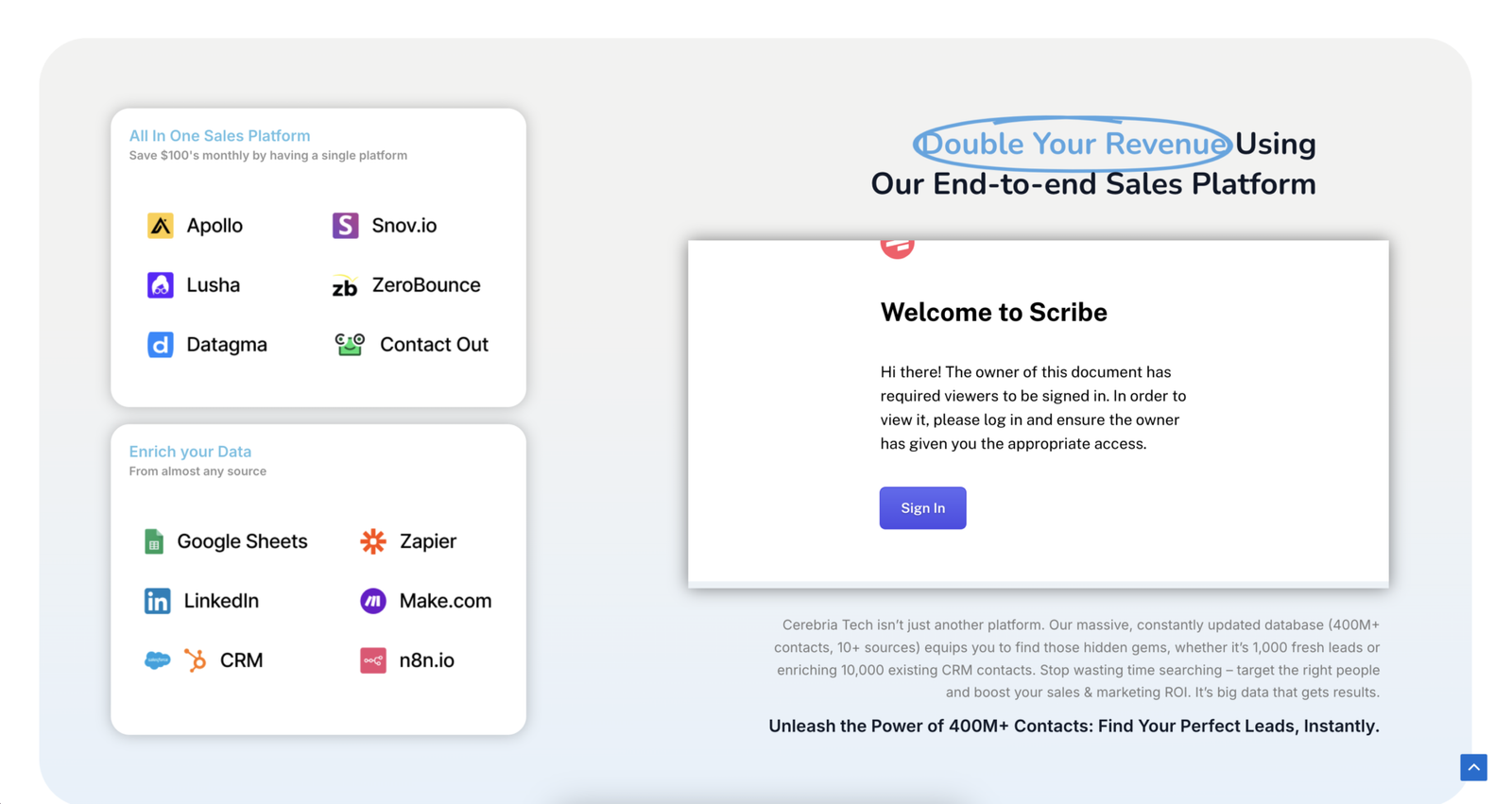Viewport: 1512px width, 804px height.
Task: Click the Lusha logo icon
Action: coord(160,285)
